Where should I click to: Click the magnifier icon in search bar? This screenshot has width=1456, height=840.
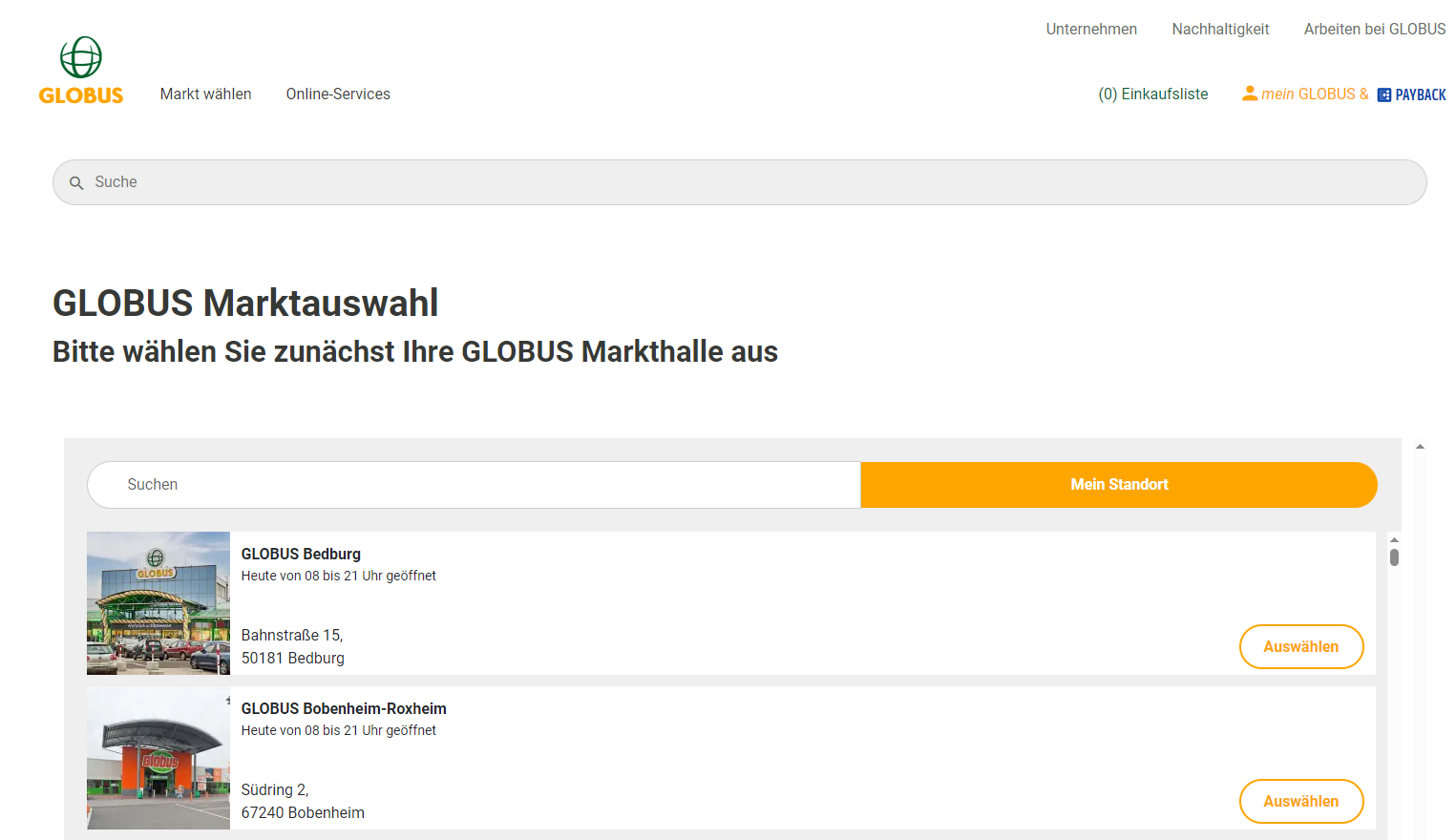pyautogui.click(x=76, y=182)
